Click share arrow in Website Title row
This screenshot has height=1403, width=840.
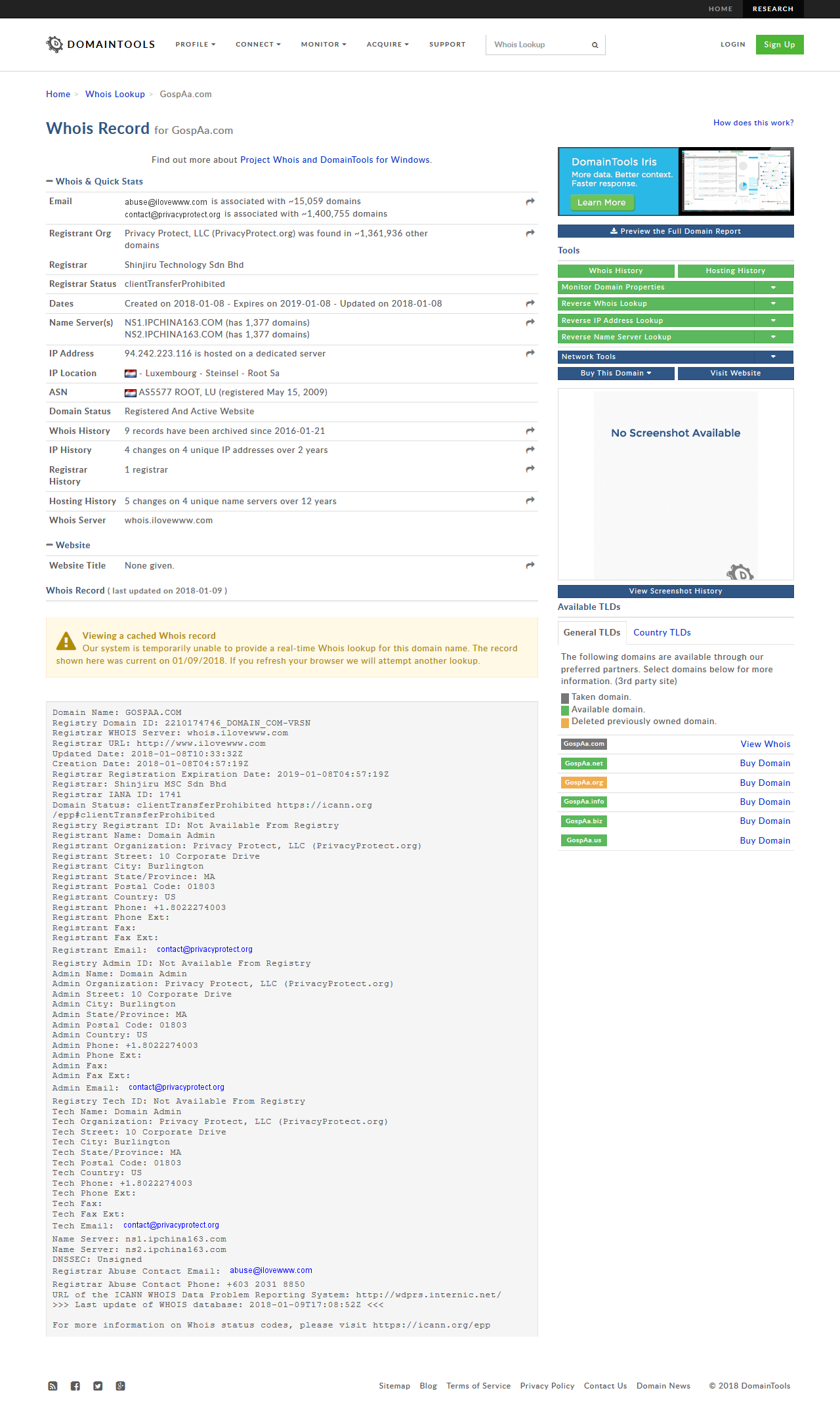[x=530, y=565]
